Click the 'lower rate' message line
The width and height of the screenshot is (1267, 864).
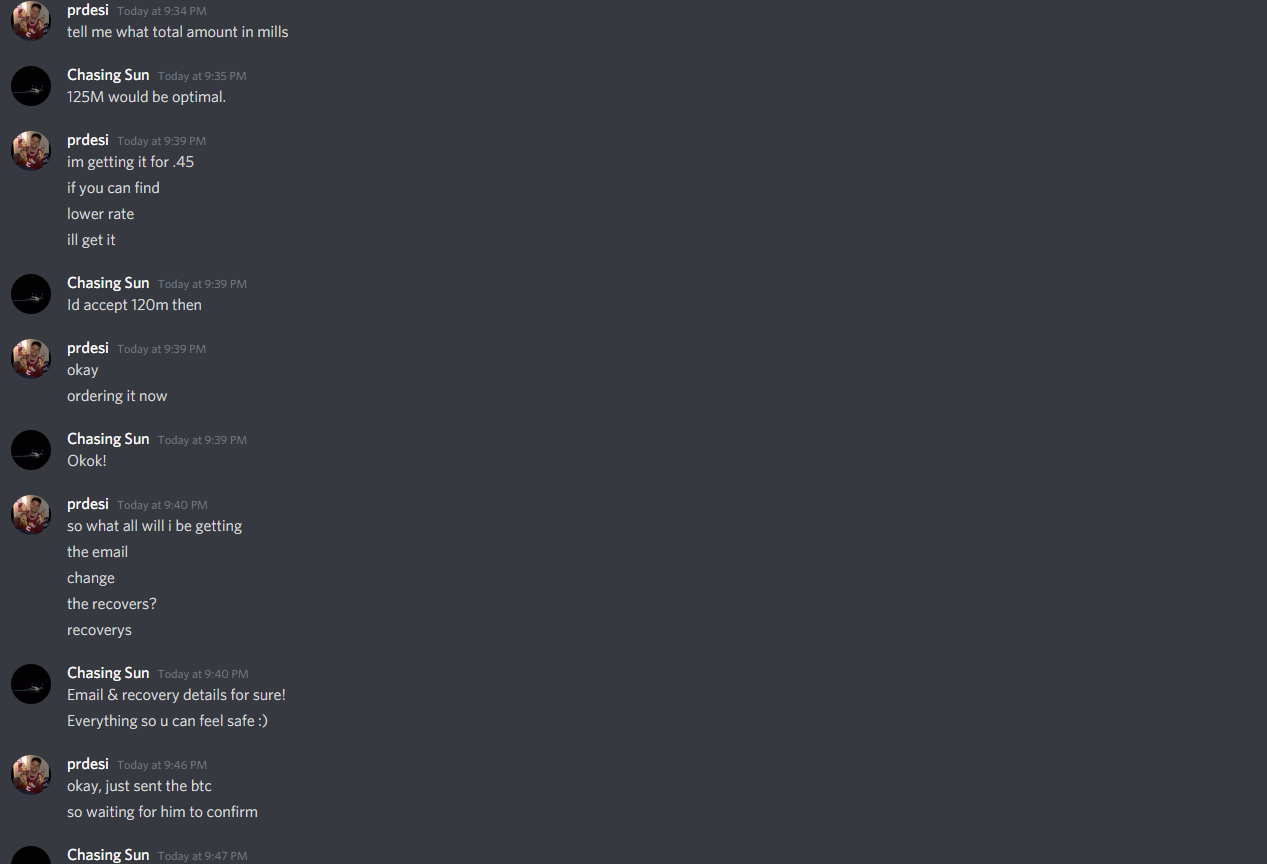pos(100,214)
